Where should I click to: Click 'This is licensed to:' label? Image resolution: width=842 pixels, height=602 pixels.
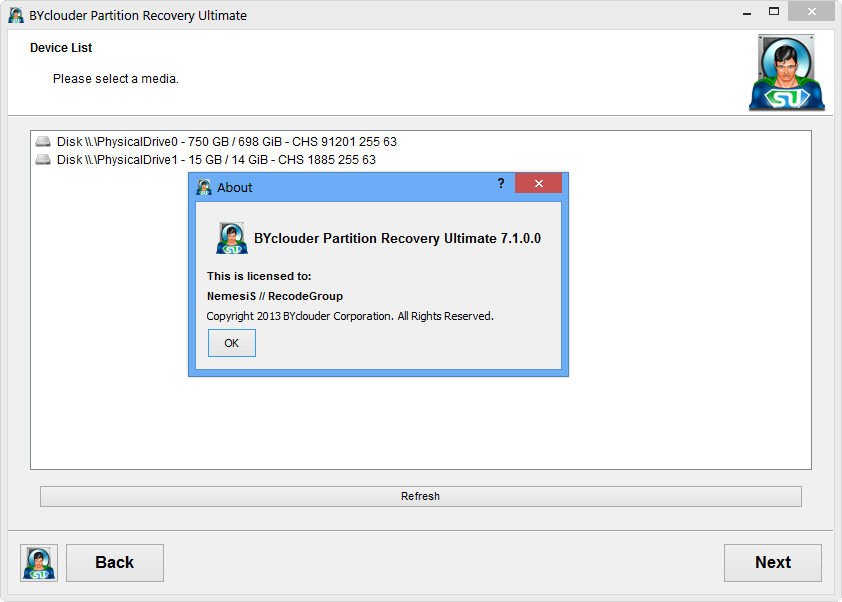click(259, 276)
